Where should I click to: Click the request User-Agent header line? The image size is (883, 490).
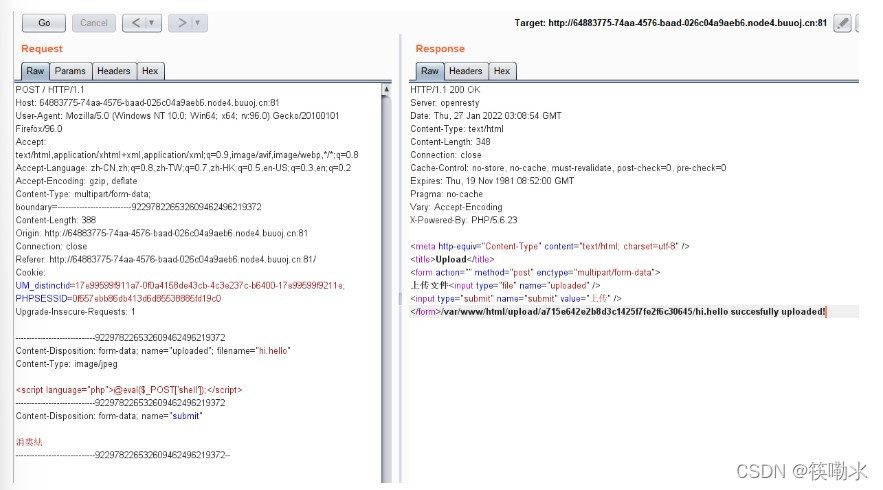point(177,122)
